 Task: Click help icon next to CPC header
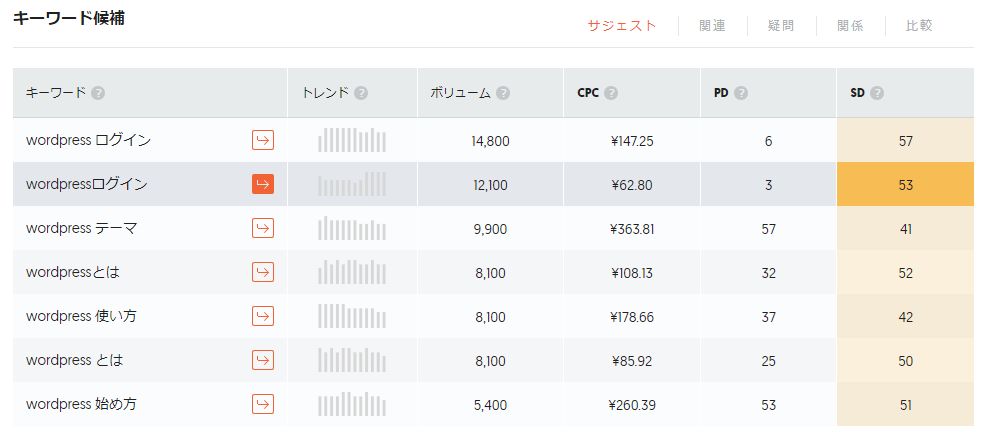tap(611, 93)
